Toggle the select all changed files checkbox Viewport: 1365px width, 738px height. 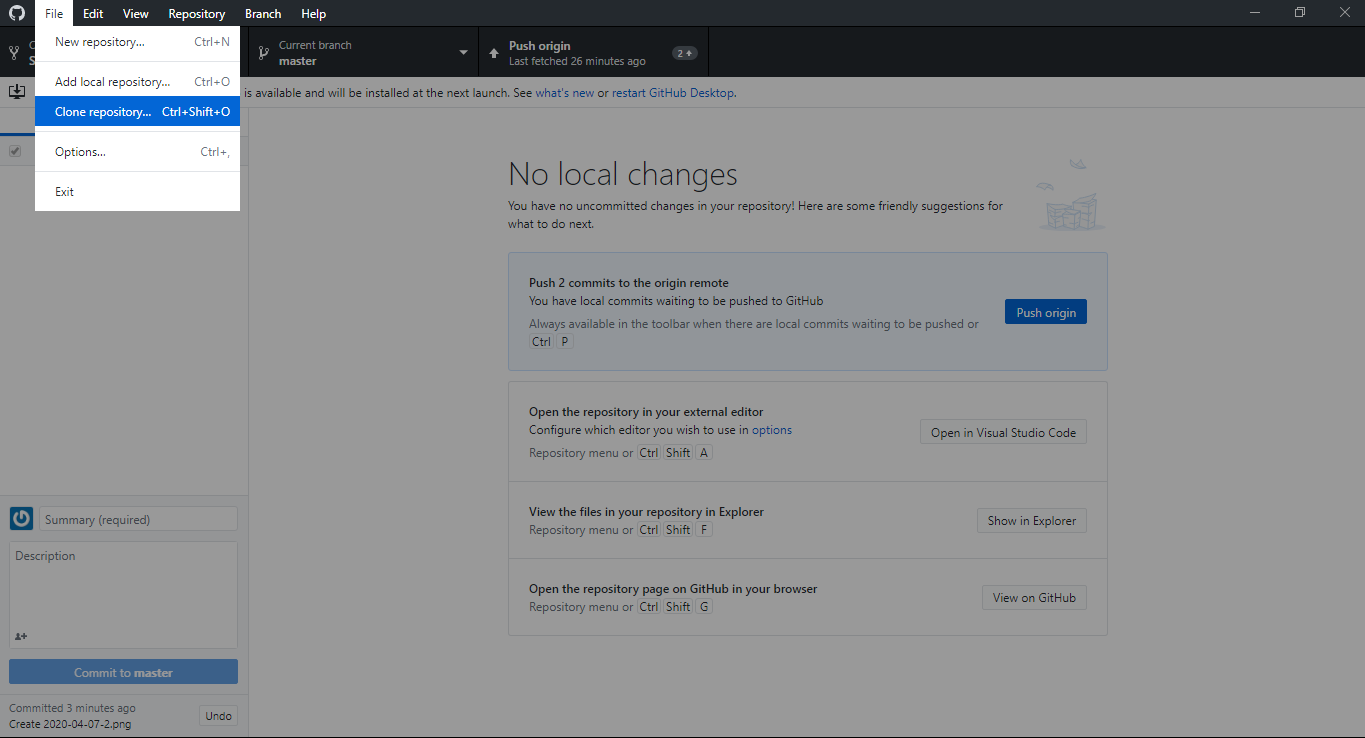pos(15,151)
